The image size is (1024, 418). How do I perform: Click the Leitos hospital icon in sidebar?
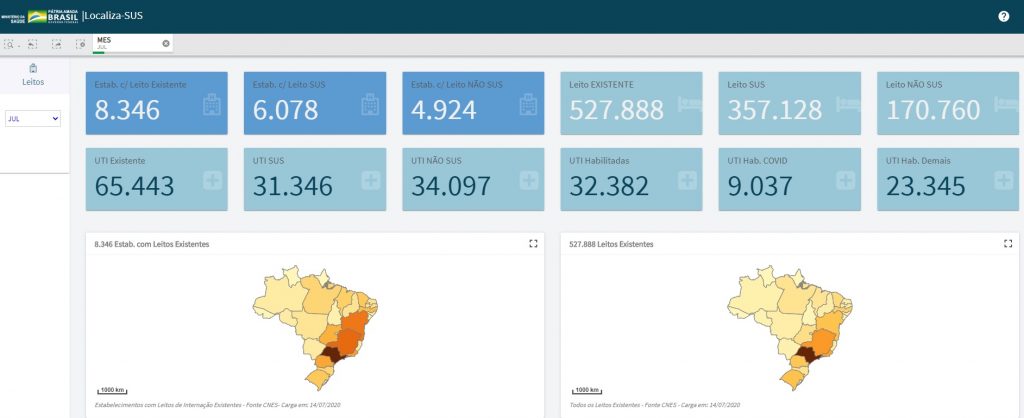pyautogui.click(x=34, y=68)
